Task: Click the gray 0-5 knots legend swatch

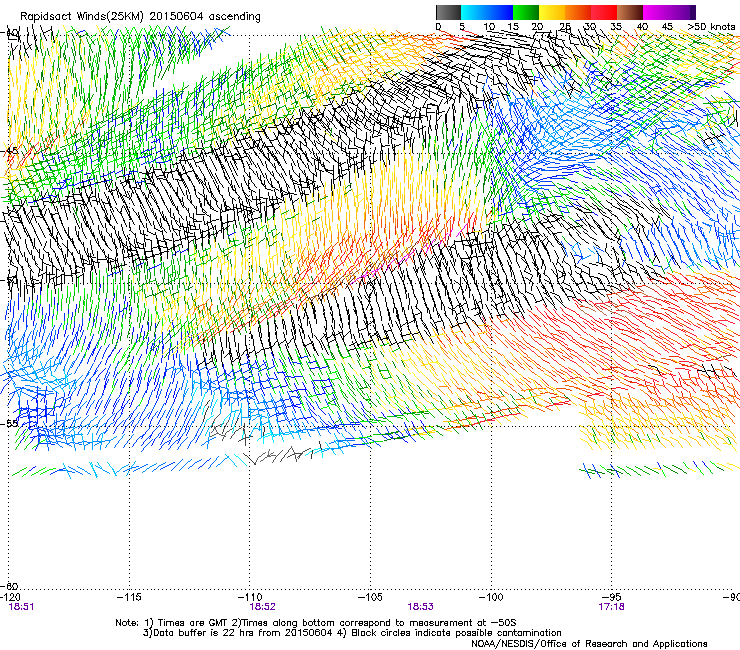Action: tap(448, 12)
